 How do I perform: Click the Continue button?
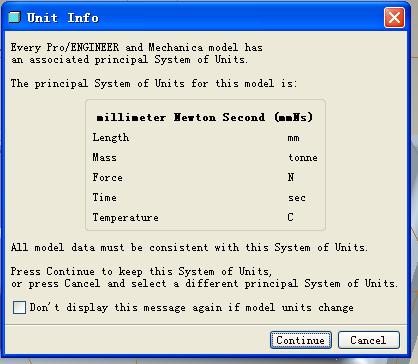click(300, 340)
